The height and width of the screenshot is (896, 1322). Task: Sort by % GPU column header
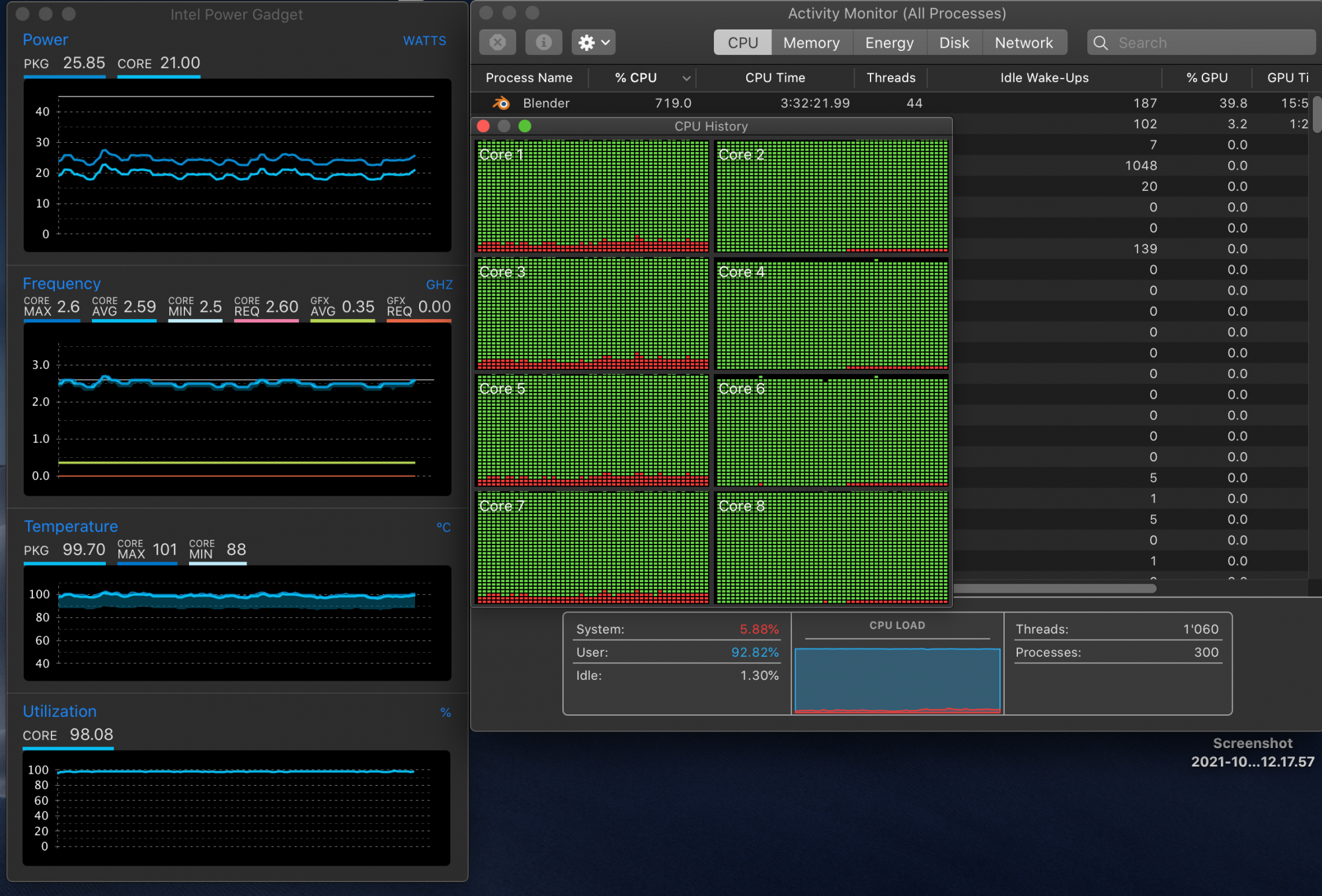coord(1207,78)
